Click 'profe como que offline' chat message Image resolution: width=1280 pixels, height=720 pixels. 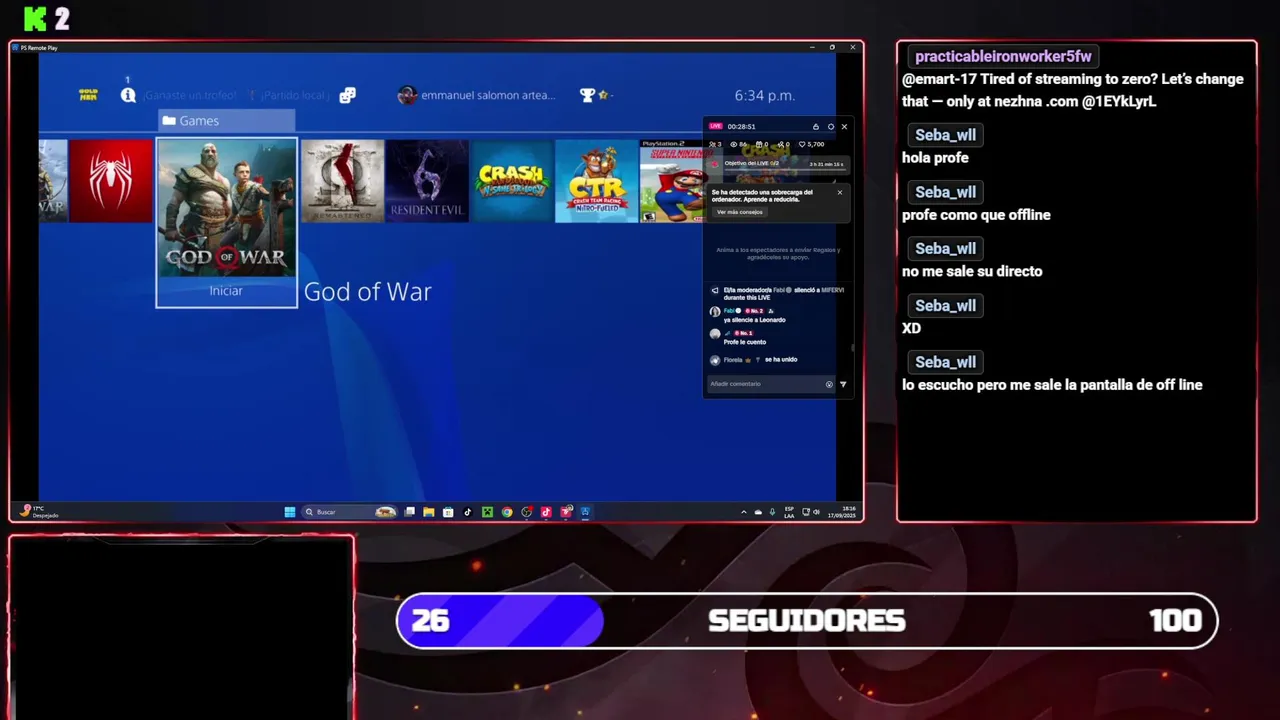pyautogui.click(x=976, y=215)
